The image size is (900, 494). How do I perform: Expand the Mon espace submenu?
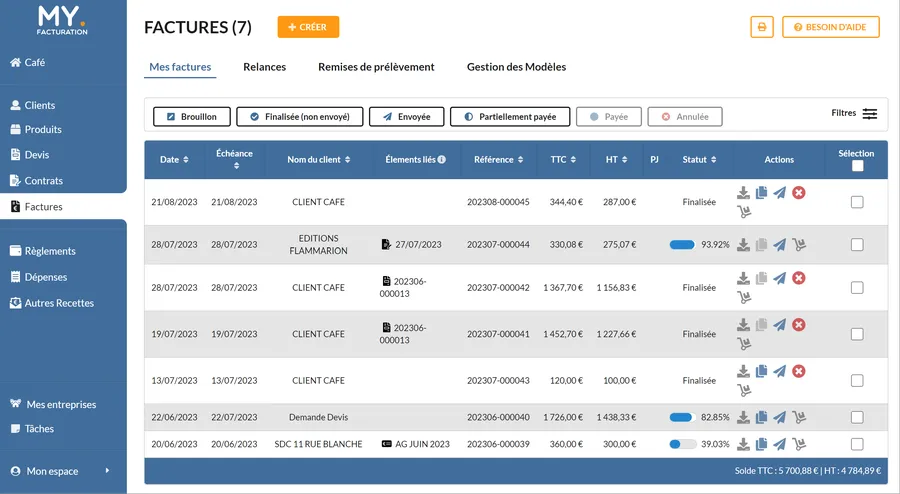click(x=107, y=471)
